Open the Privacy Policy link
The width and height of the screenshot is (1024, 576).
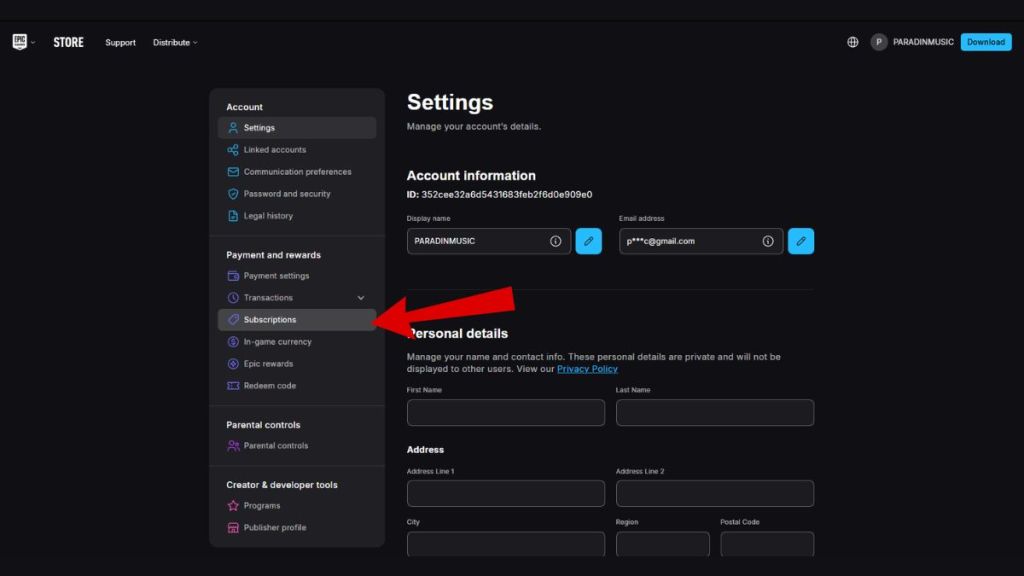tap(587, 369)
